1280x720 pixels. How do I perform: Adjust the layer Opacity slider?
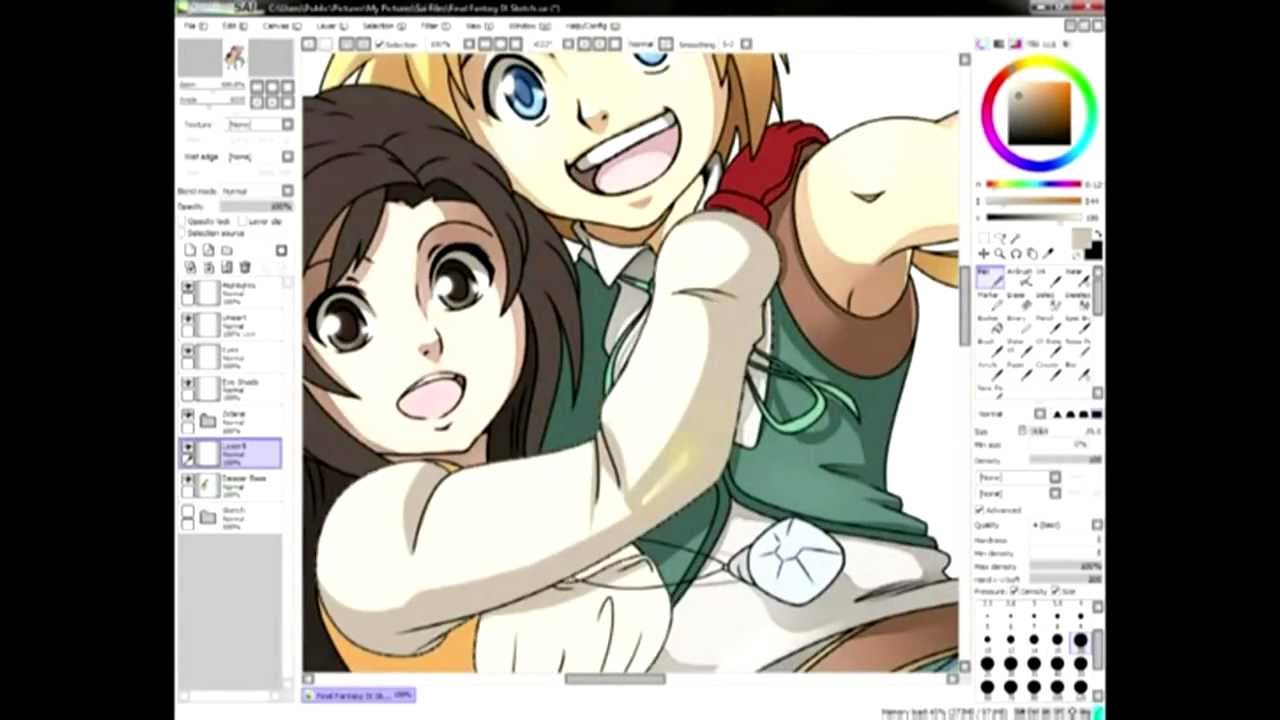click(x=256, y=206)
